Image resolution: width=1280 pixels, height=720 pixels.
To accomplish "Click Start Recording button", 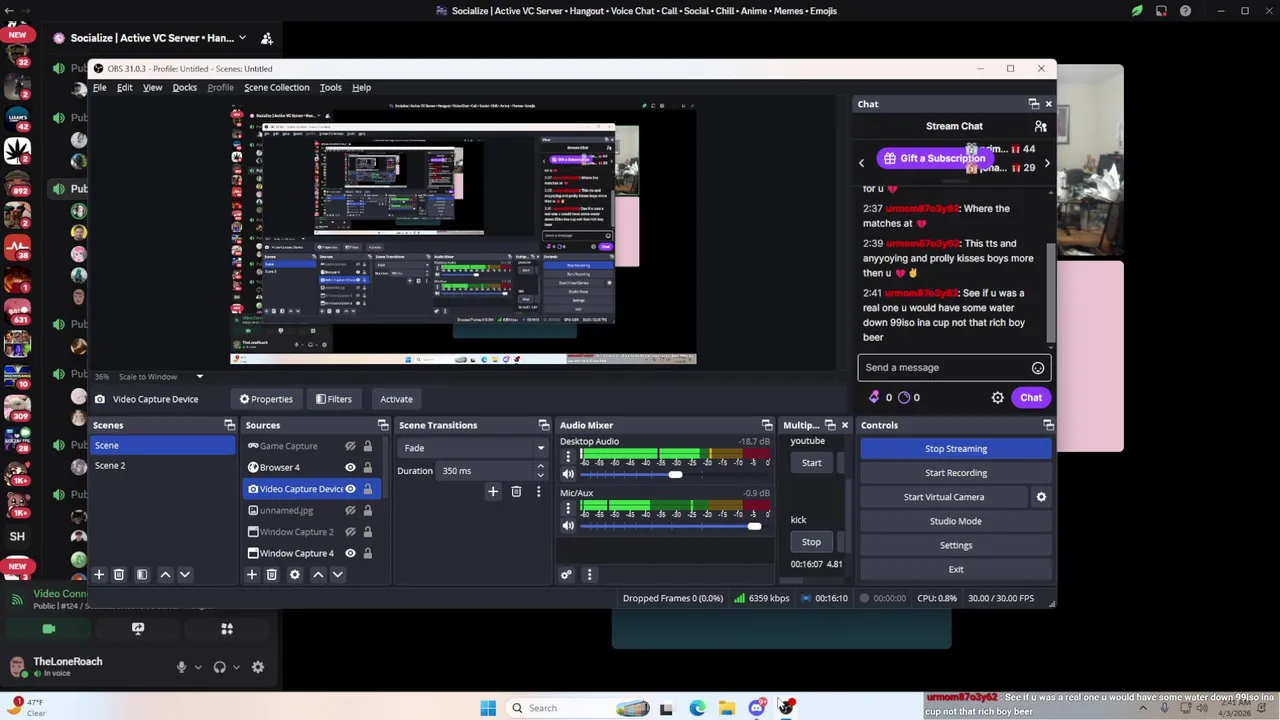I will (955, 473).
